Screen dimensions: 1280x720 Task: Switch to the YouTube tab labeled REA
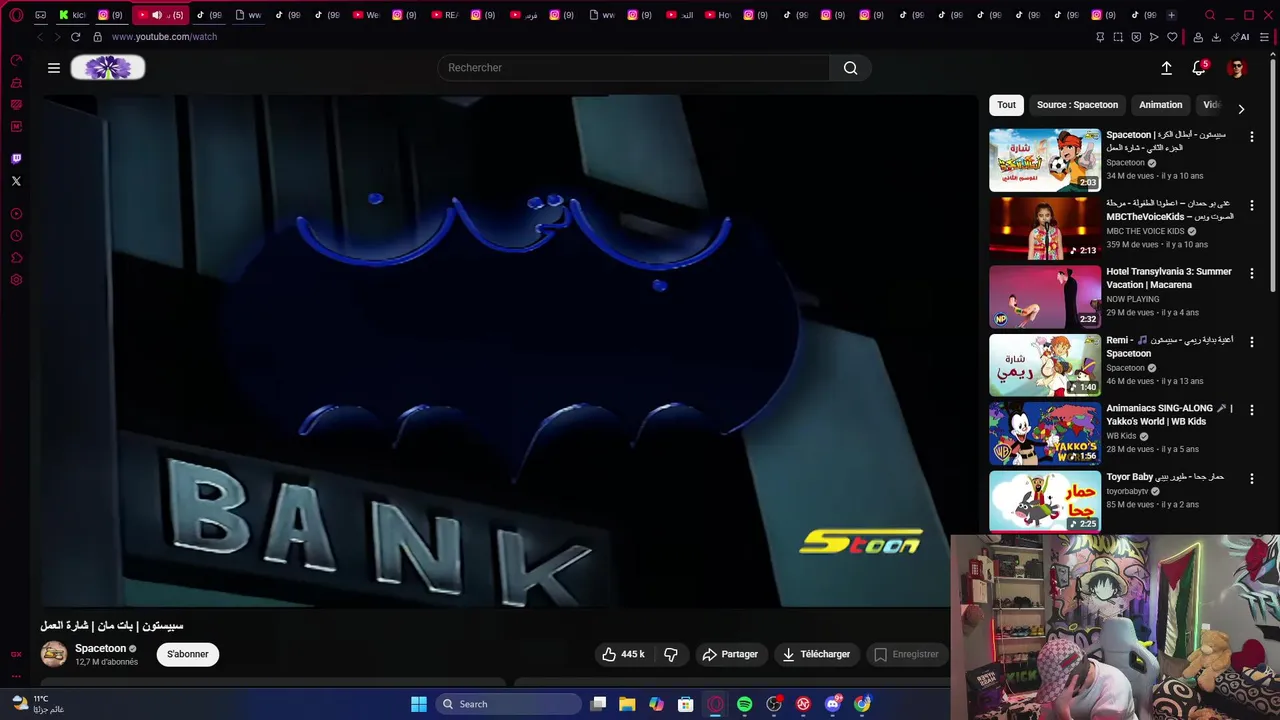(444, 15)
